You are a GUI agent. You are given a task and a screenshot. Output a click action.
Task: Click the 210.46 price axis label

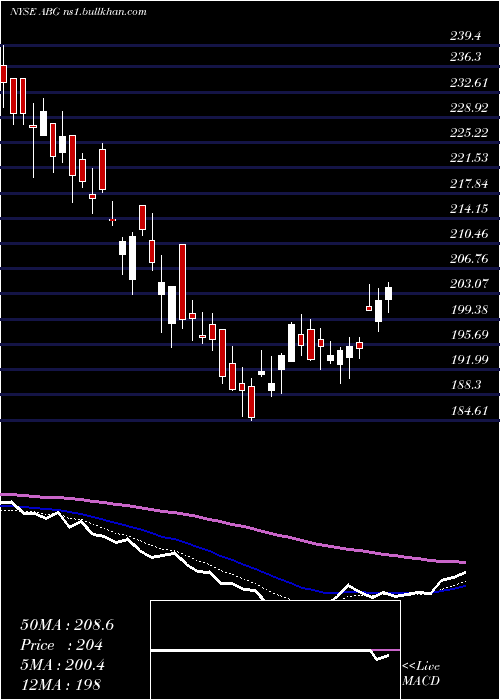click(x=468, y=233)
